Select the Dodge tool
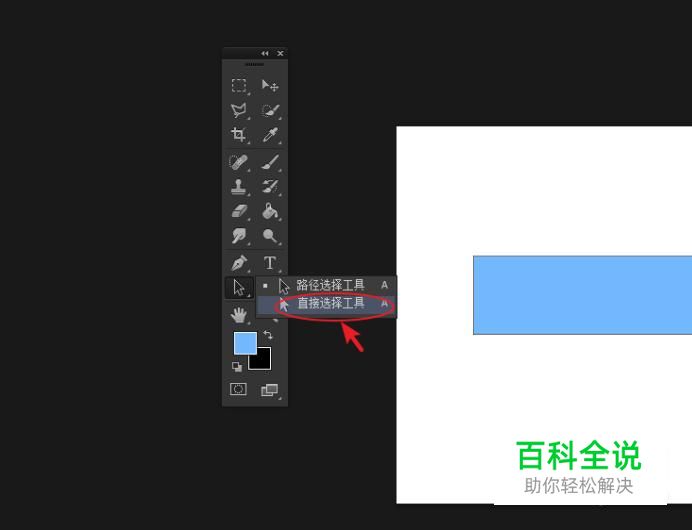Image resolution: width=692 pixels, height=530 pixels. click(270, 236)
